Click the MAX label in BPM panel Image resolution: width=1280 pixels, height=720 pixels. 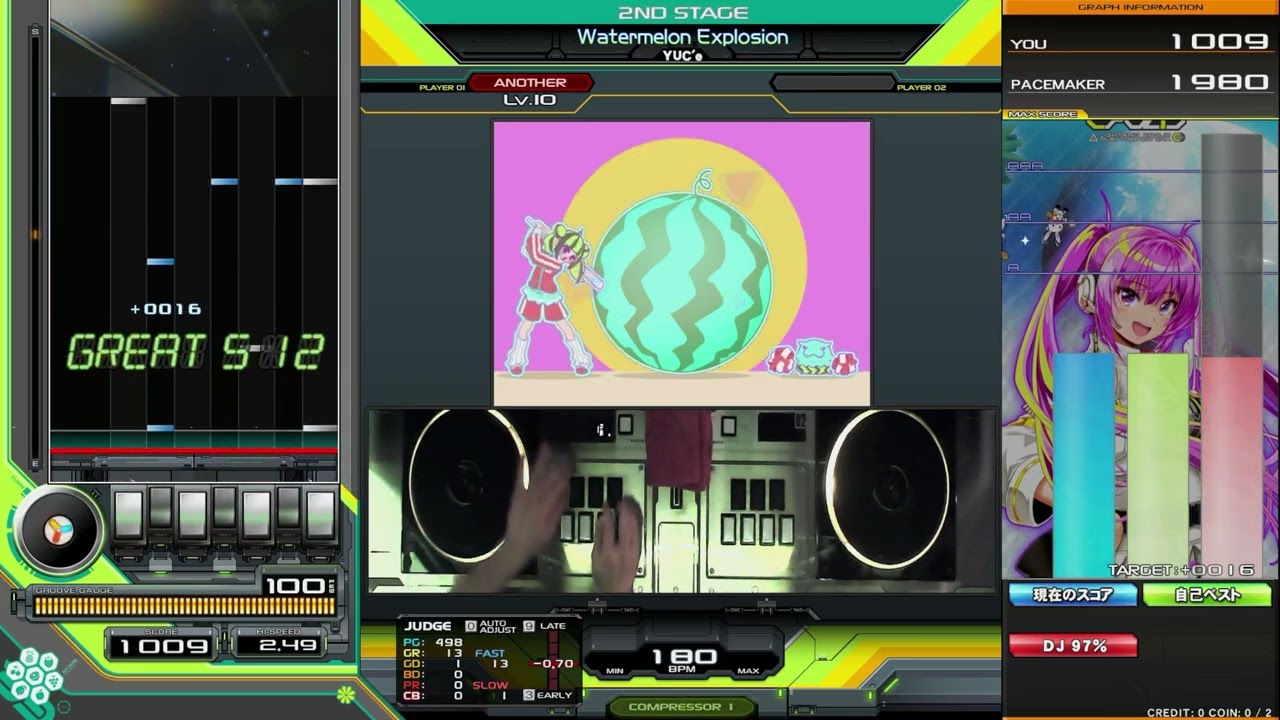click(750, 671)
